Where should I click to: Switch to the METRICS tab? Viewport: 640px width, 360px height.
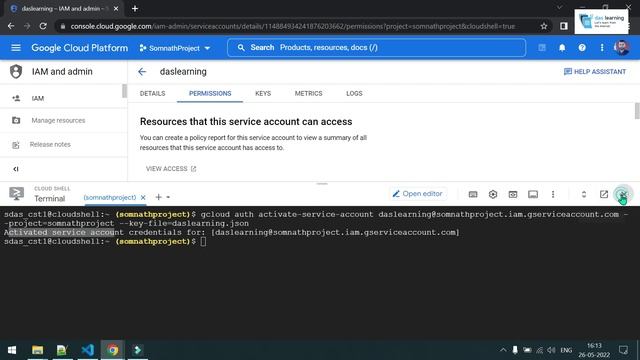coord(309,93)
